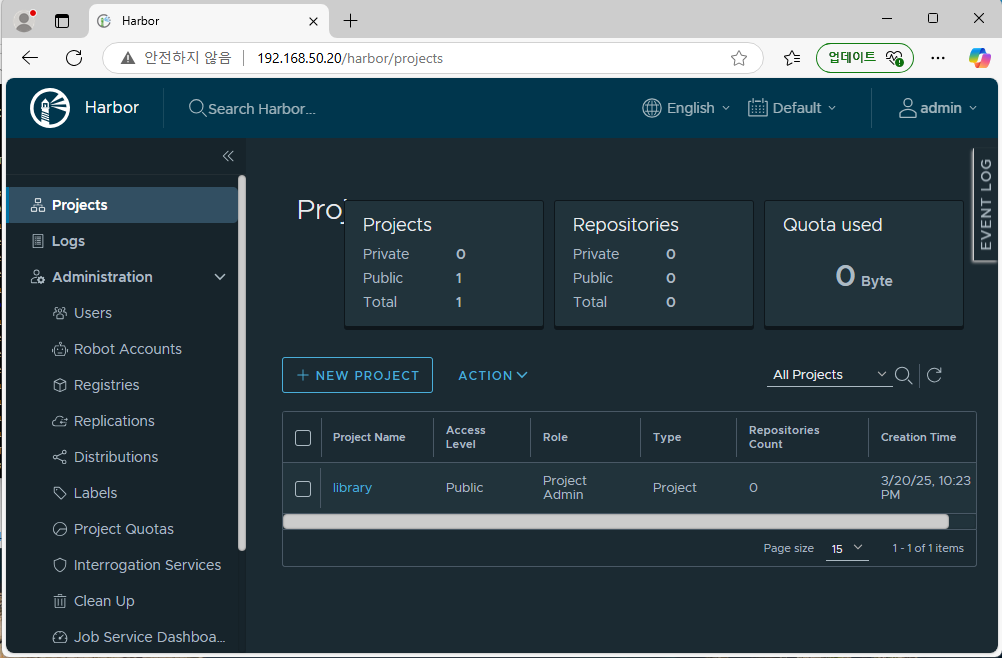Sort by Access Level column header
The height and width of the screenshot is (658, 1002).
coord(465,437)
